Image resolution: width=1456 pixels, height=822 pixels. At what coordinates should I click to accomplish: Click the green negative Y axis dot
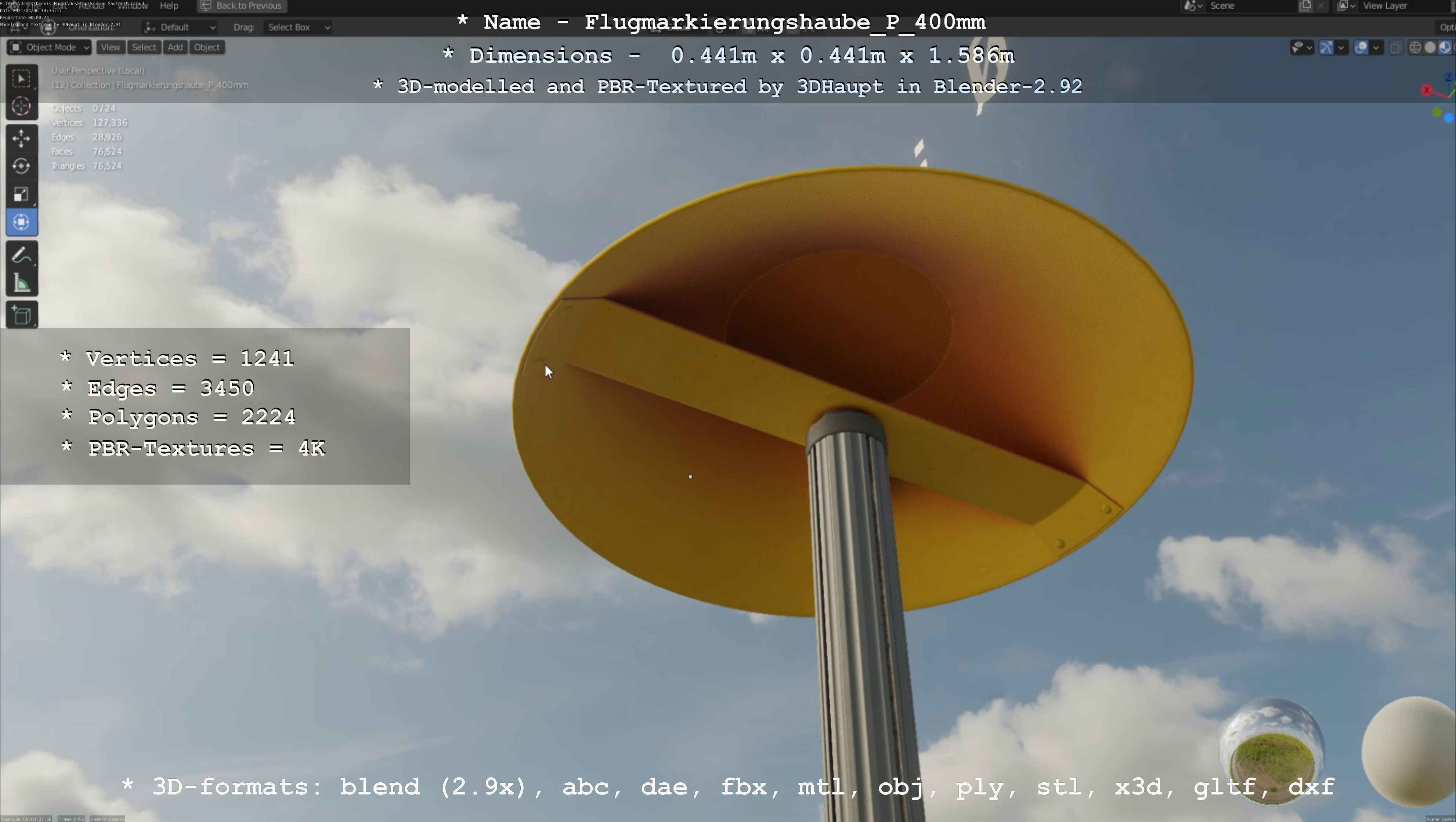coord(1437,112)
